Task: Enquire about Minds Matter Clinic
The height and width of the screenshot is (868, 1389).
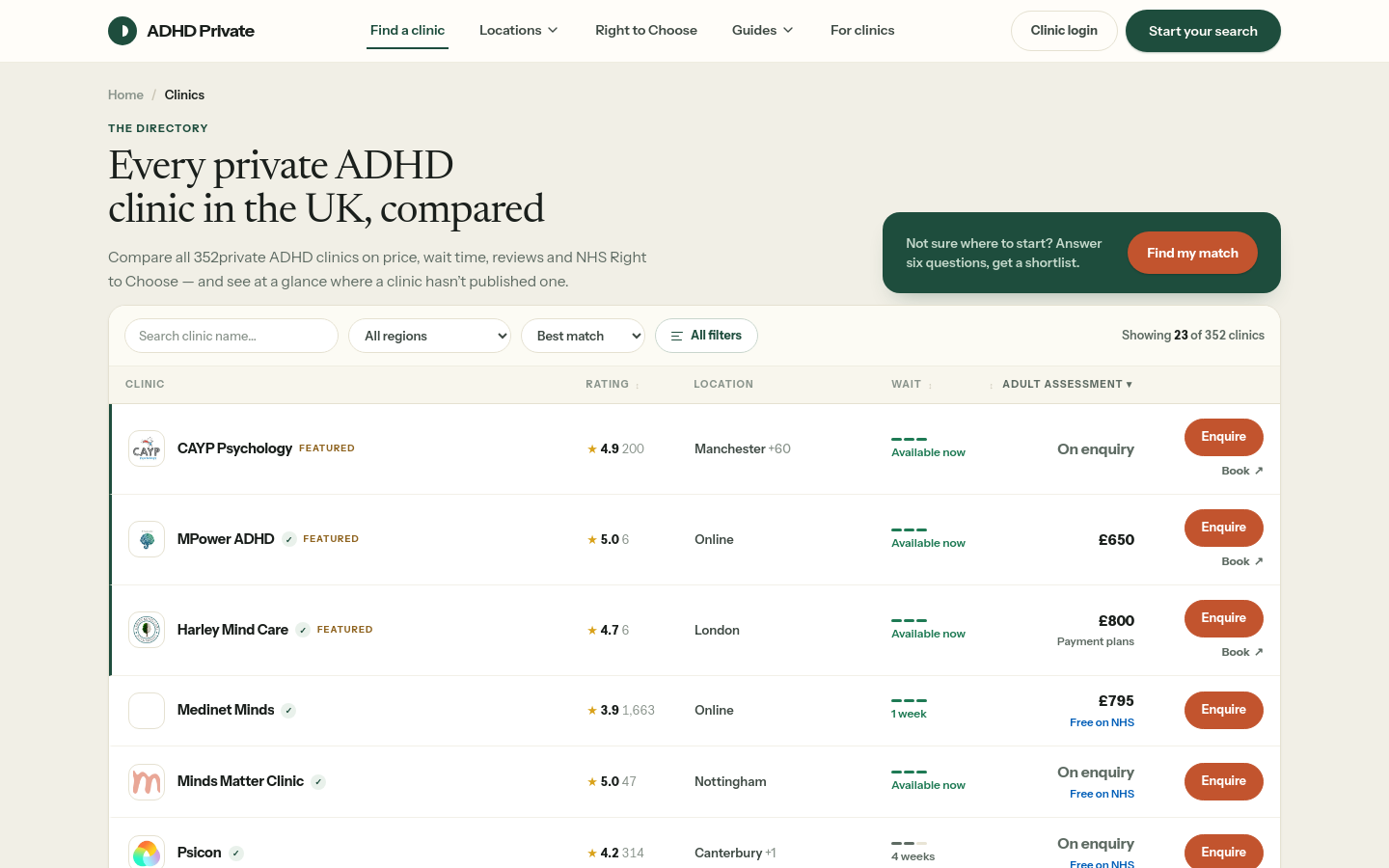Action: [1224, 781]
